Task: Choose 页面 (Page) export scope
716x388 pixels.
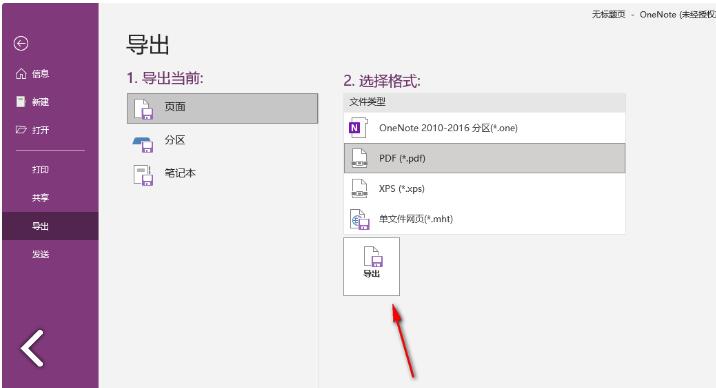Action: (222, 108)
